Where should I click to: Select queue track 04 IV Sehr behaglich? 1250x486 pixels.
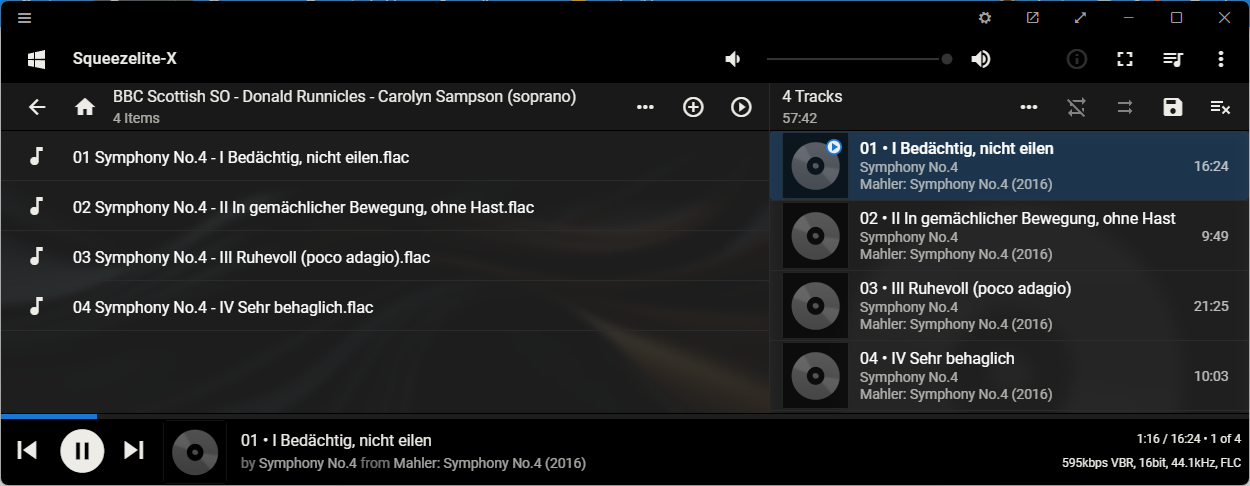pos(1000,375)
